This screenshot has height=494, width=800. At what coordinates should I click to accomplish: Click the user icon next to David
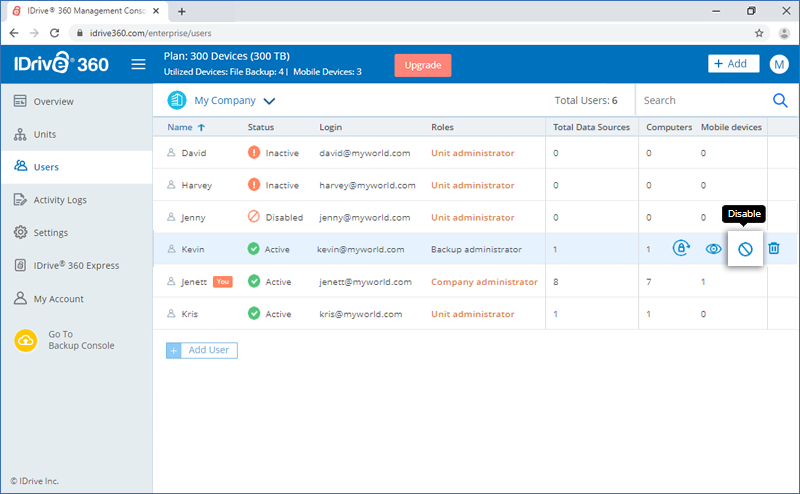[171, 152]
